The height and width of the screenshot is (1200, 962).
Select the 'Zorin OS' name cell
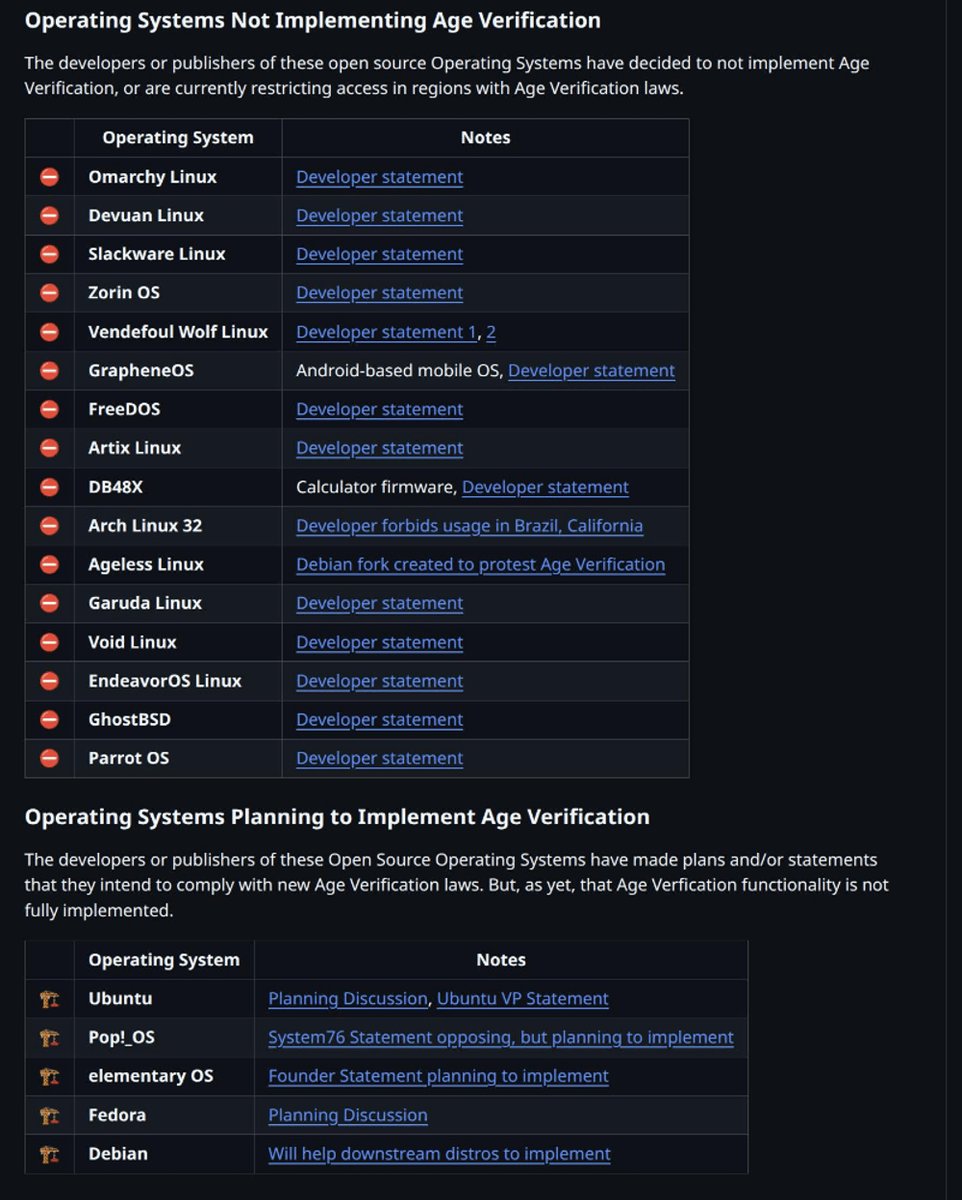[178, 293]
